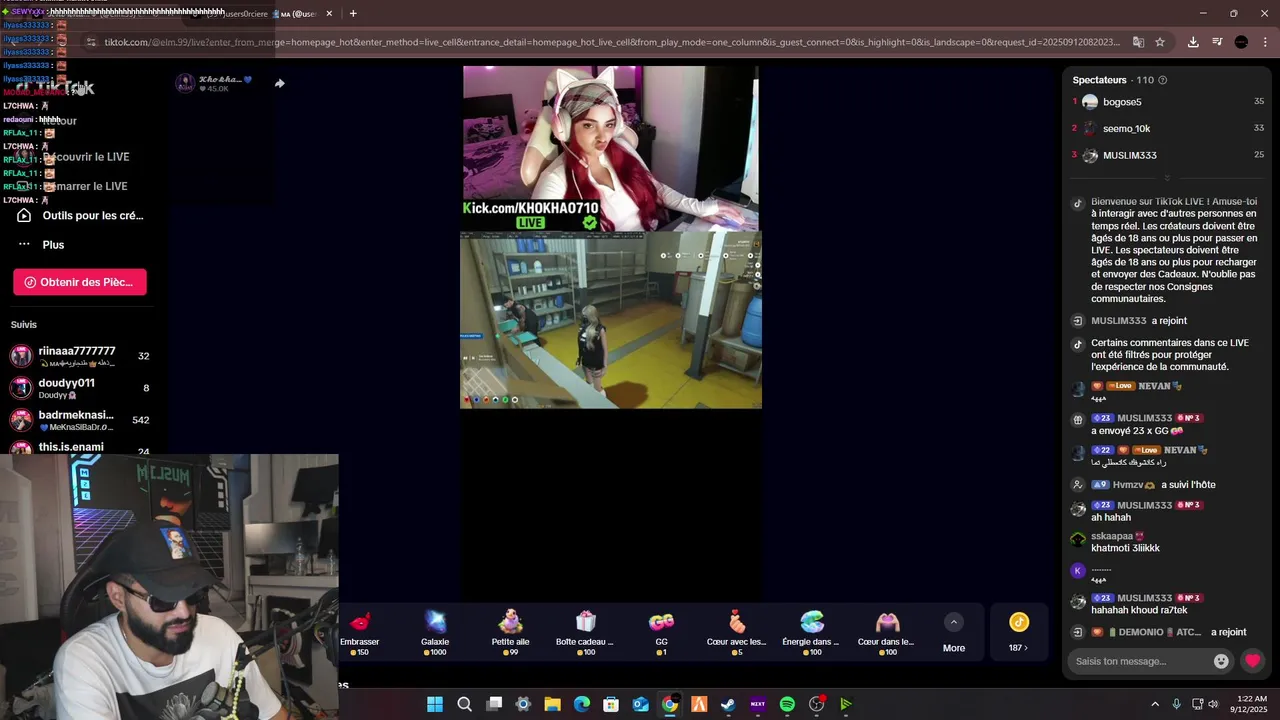Open Steam from taskbar
Viewport: 1280px width, 720px height.
coord(728,704)
